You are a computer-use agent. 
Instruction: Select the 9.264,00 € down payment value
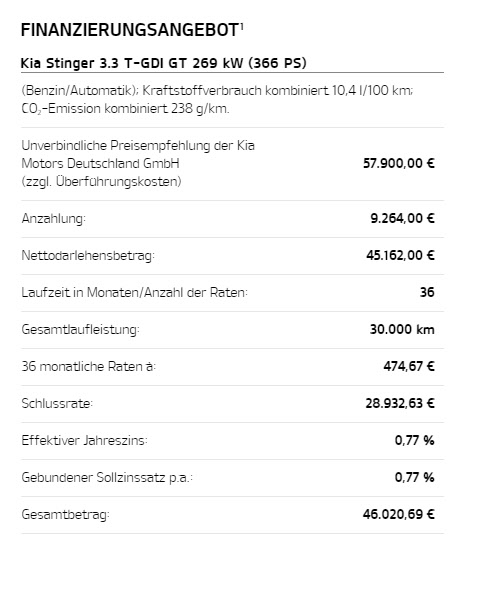tap(402, 219)
